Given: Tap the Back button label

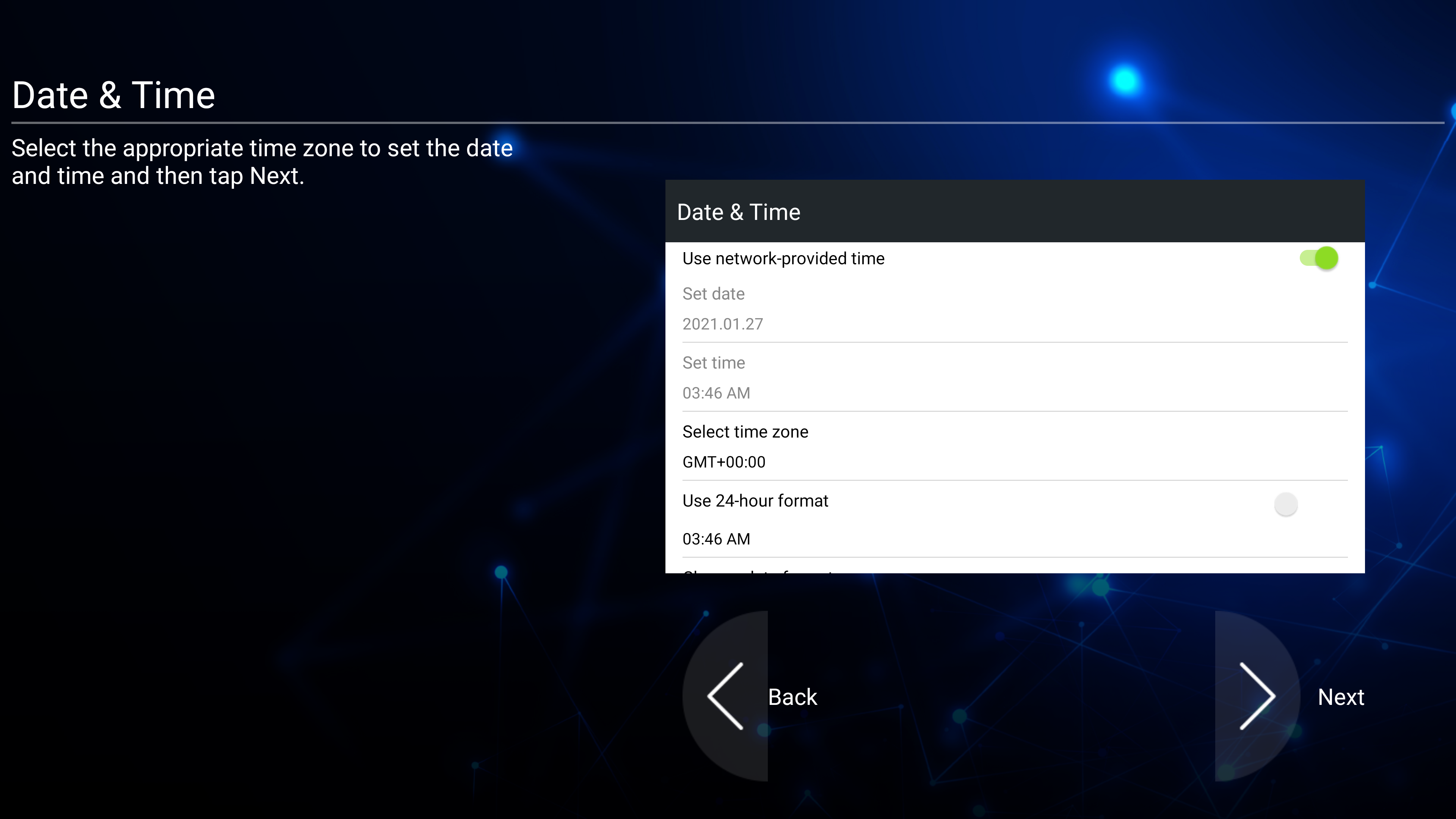Looking at the screenshot, I should (x=792, y=697).
